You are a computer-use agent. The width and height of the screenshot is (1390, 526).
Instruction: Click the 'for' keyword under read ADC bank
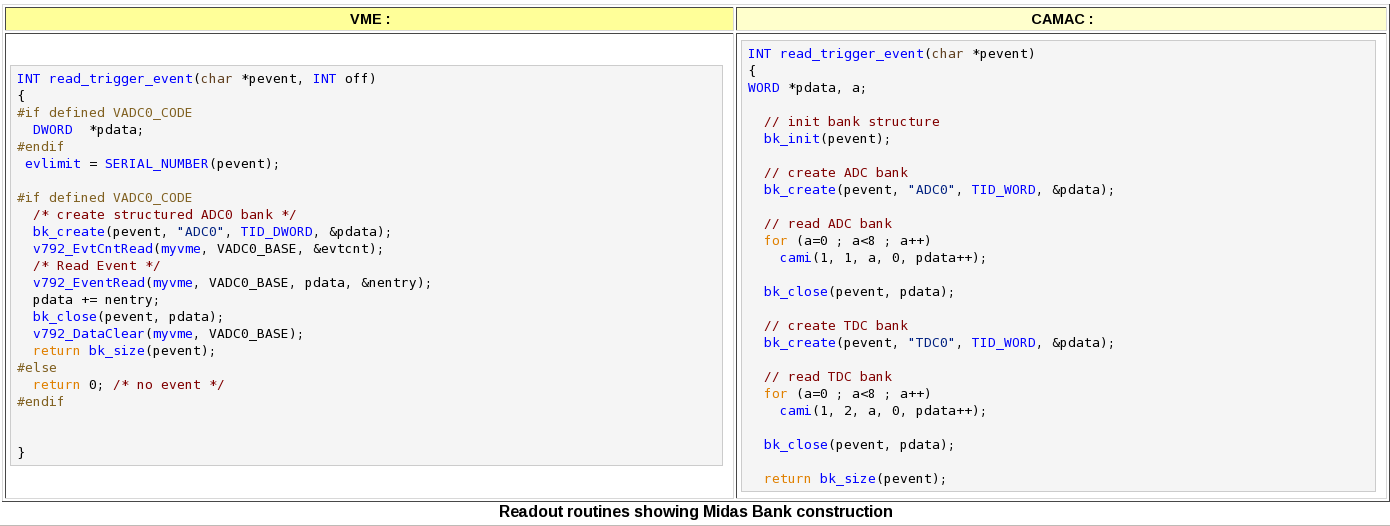(x=776, y=240)
